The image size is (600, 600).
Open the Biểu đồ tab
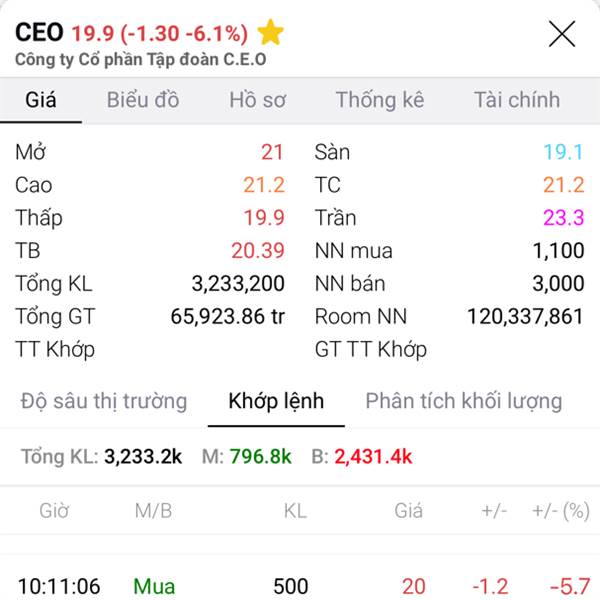click(x=143, y=100)
